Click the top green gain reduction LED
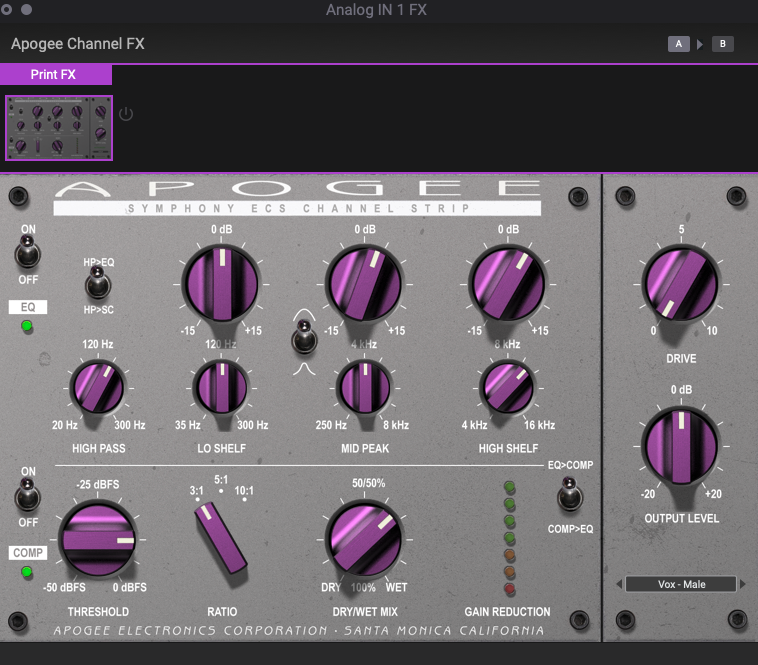758x665 pixels. pyautogui.click(x=510, y=487)
